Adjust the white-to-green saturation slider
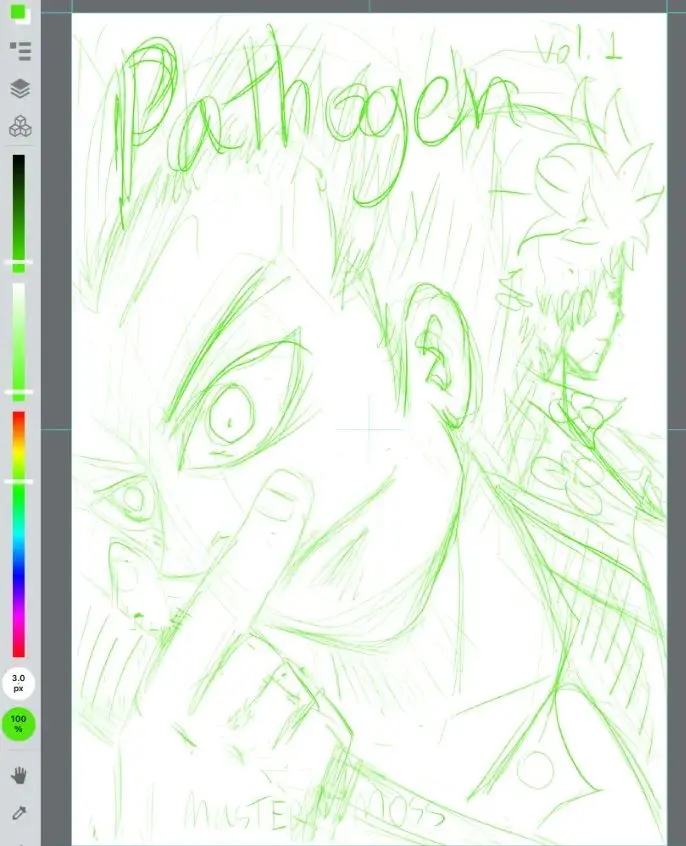The width and height of the screenshot is (686, 846). (18, 342)
